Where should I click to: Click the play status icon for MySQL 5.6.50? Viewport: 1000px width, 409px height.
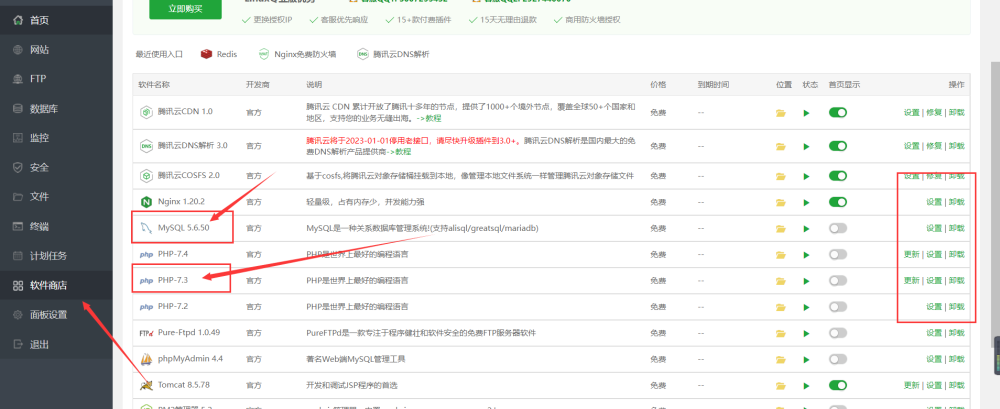click(807, 228)
